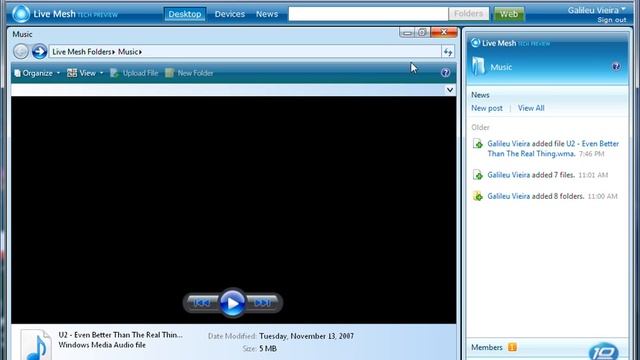Click the help icon in the folder toolbar
The width and height of the screenshot is (640, 360).
point(445,73)
